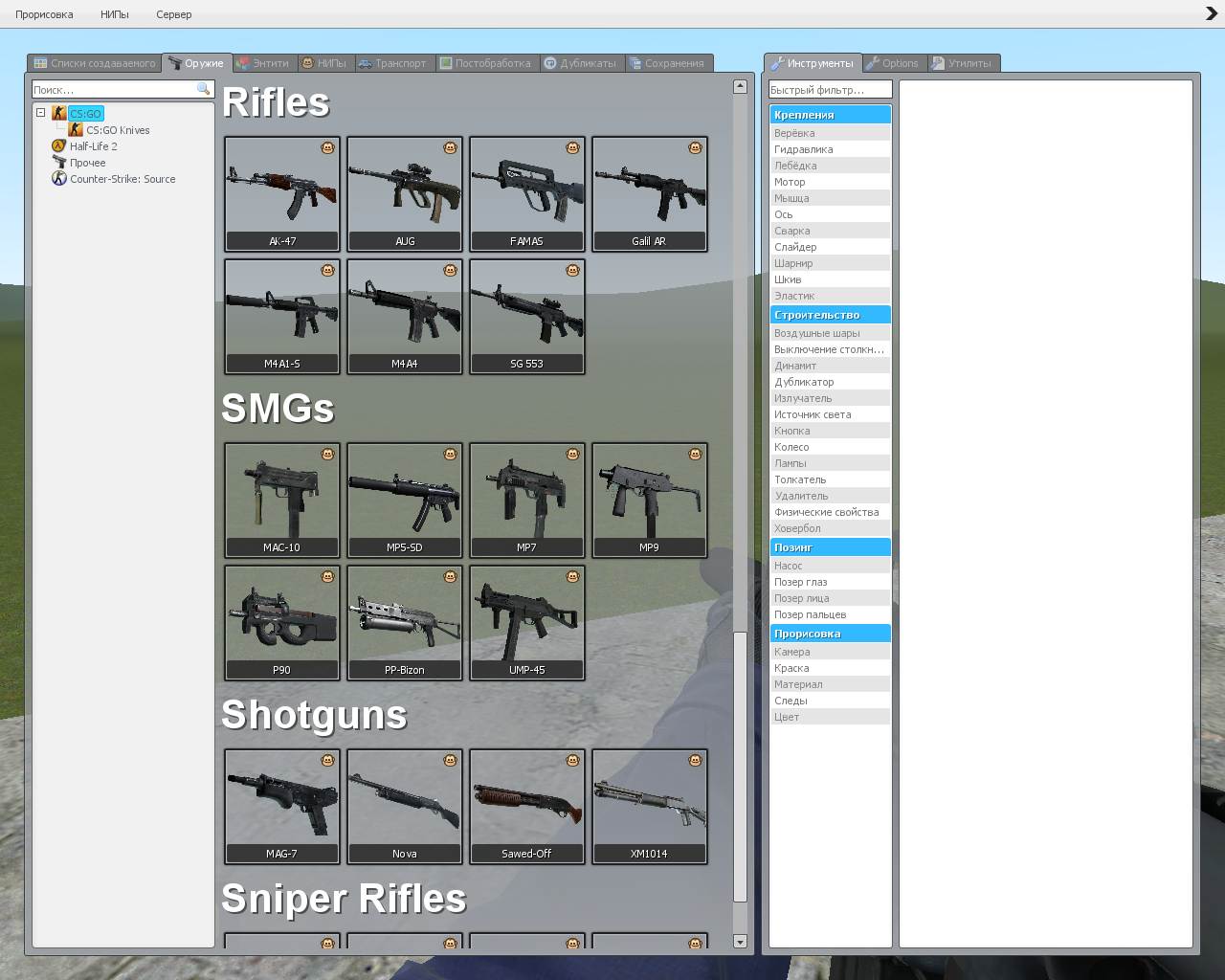
Task: Open the "Прочее" weapon category
Action: [87, 163]
